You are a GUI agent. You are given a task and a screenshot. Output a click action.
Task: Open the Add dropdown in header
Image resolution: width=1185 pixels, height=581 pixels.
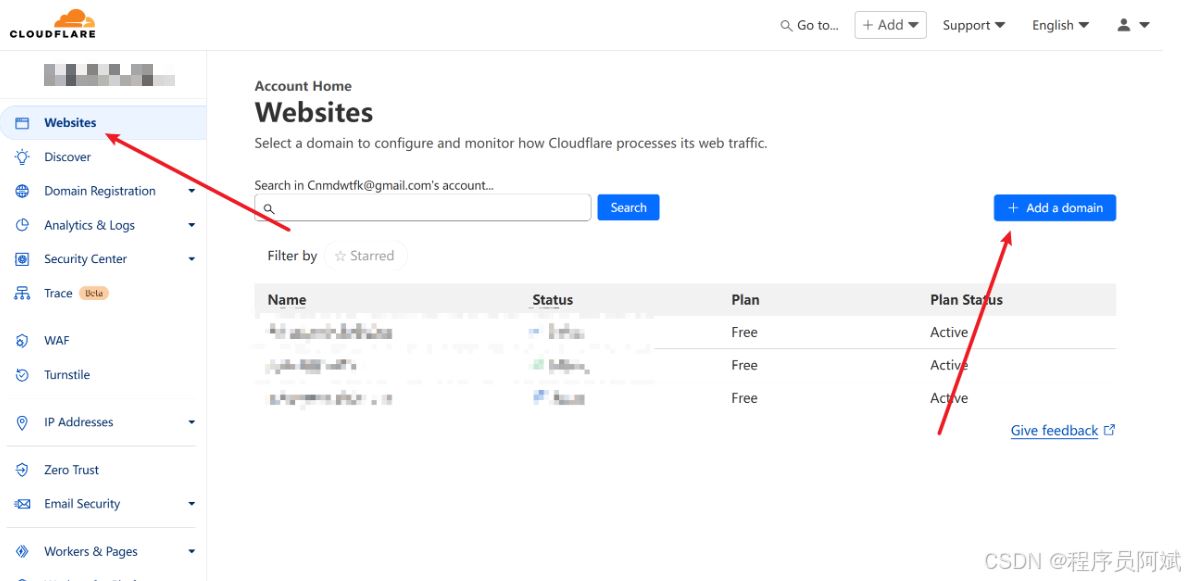pyautogui.click(x=890, y=25)
